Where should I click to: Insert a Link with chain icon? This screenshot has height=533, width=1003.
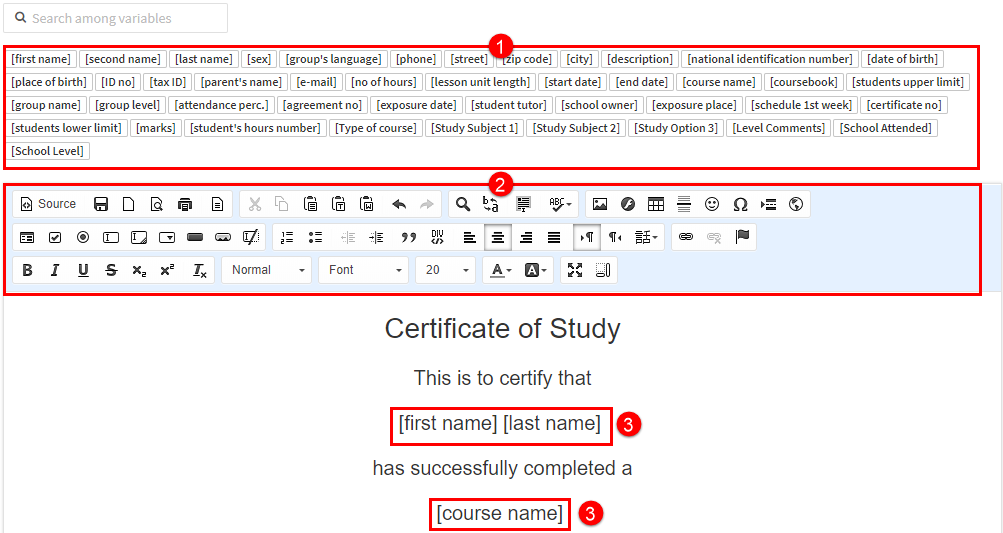point(686,237)
